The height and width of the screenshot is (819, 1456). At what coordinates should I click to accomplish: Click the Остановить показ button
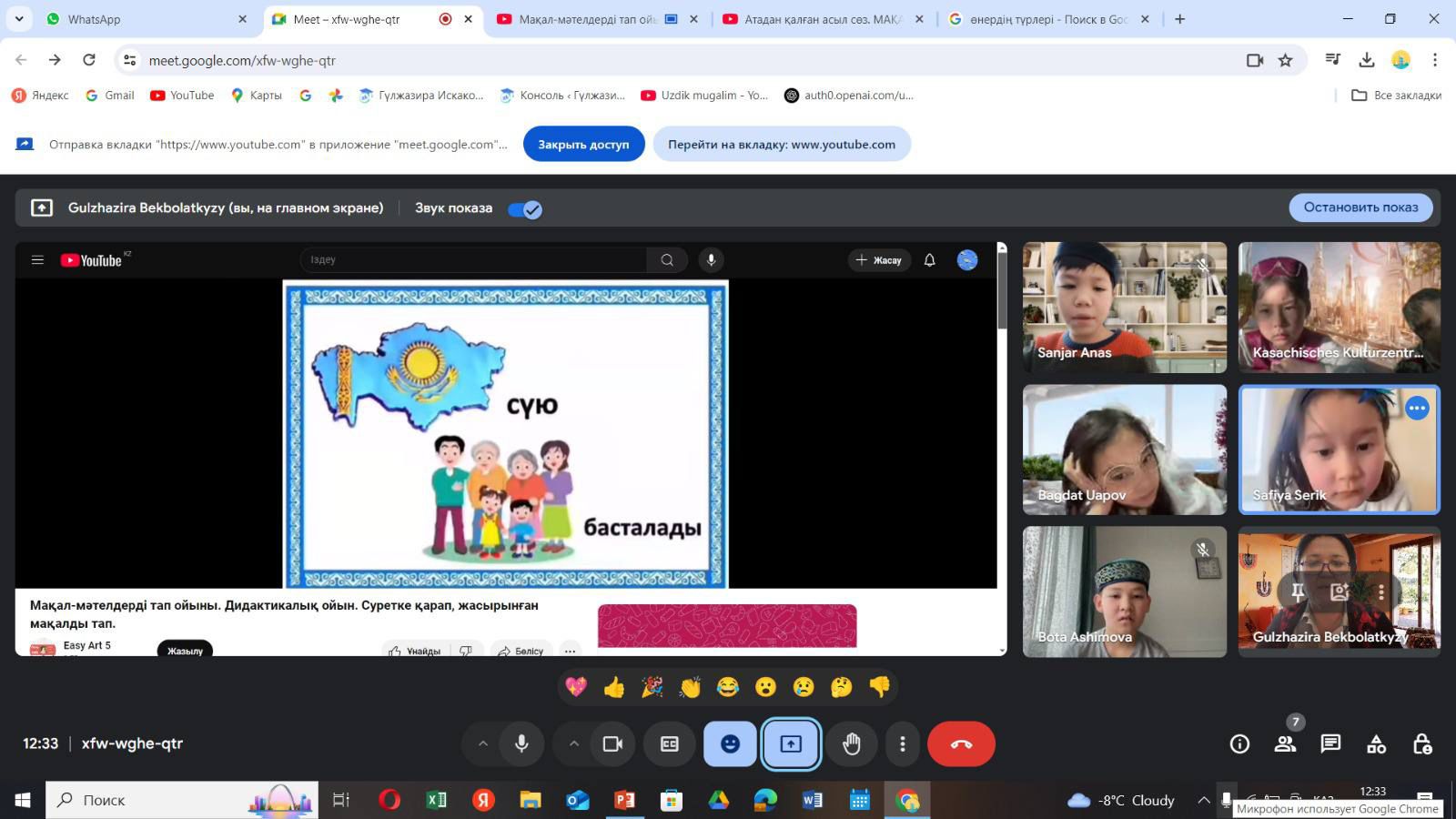coord(1360,207)
